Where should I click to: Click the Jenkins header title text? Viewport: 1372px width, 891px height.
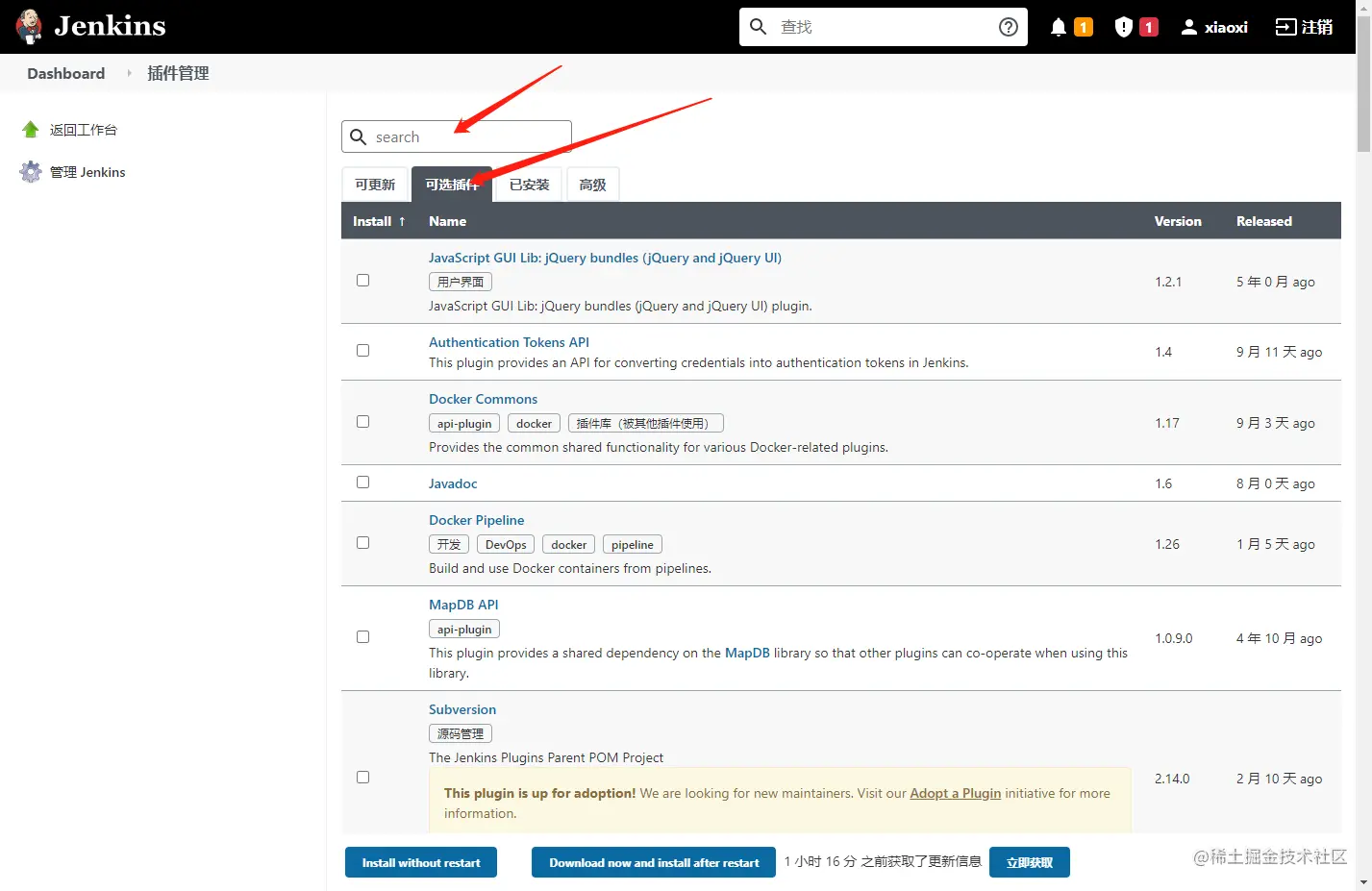(110, 26)
